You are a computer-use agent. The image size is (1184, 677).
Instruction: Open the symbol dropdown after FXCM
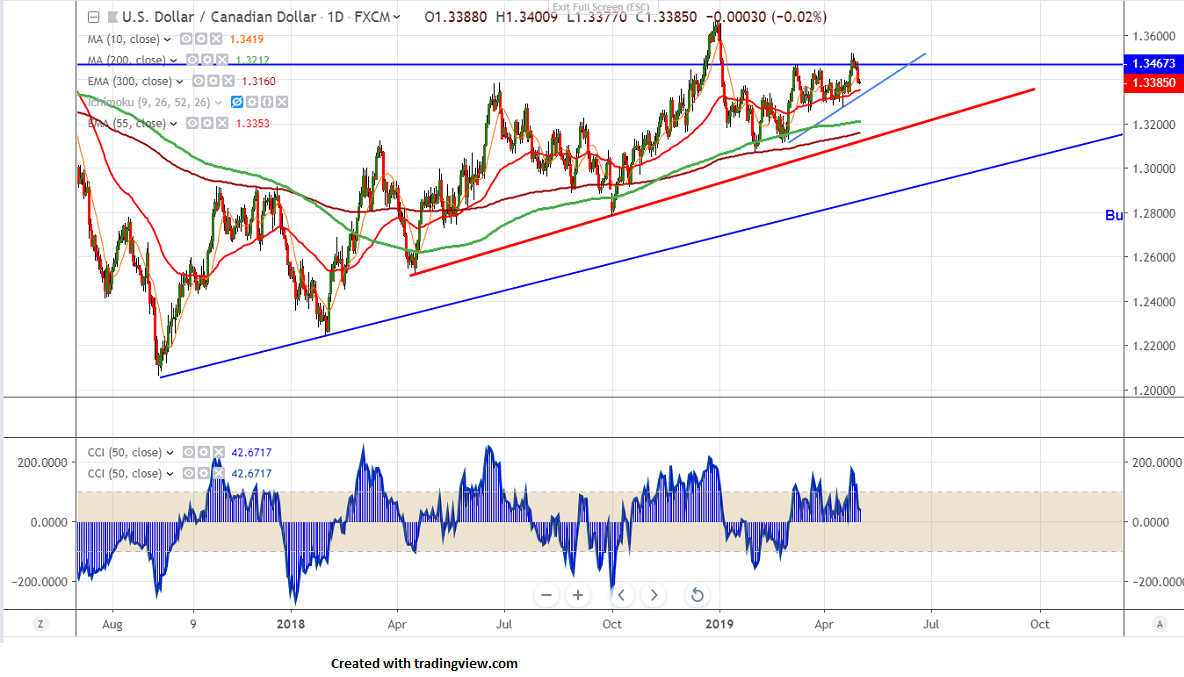pos(397,17)
